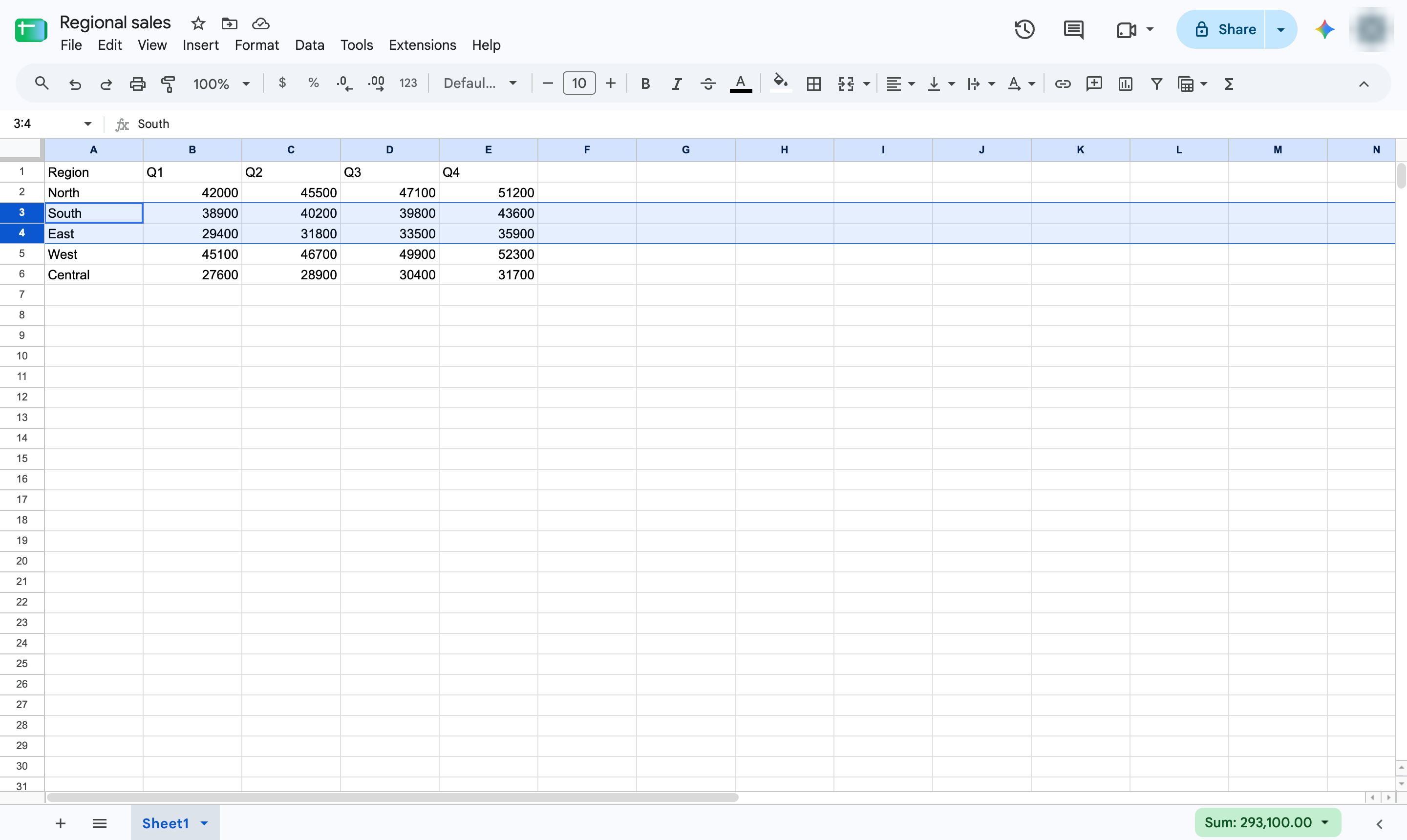Open the side panel chevron at bottom right
1407x840 pixels.
click(1379, 823)
